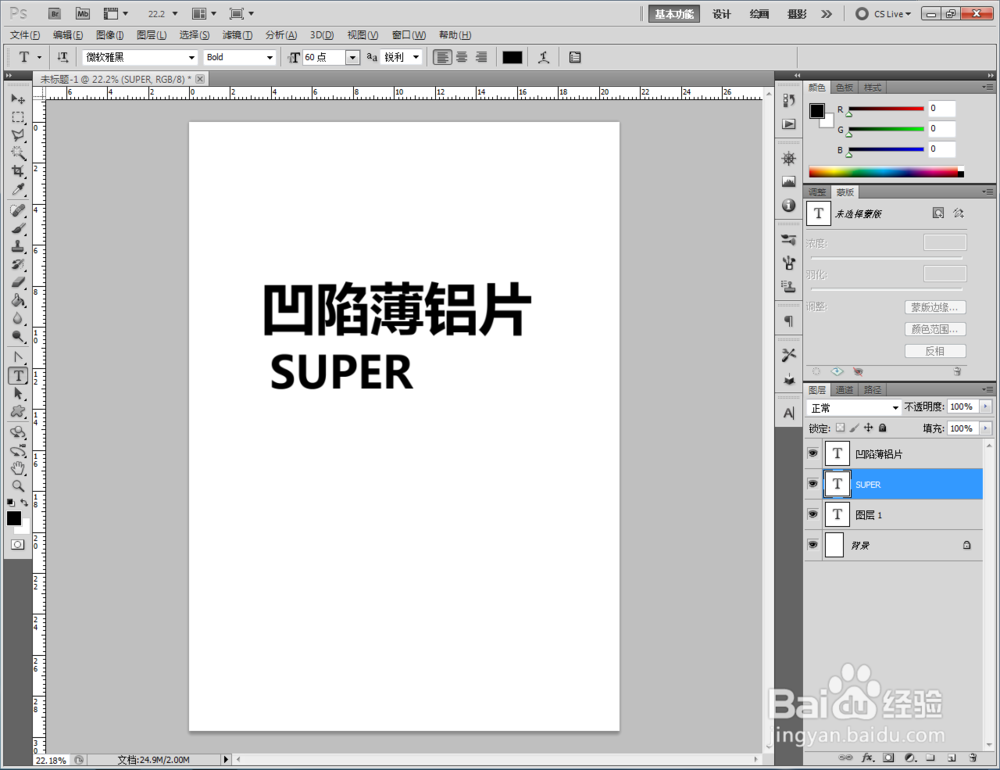Select the Polygonal Lasso tool
The height and width of the screenshot is (770, 1000).
(x=18, y=135)
